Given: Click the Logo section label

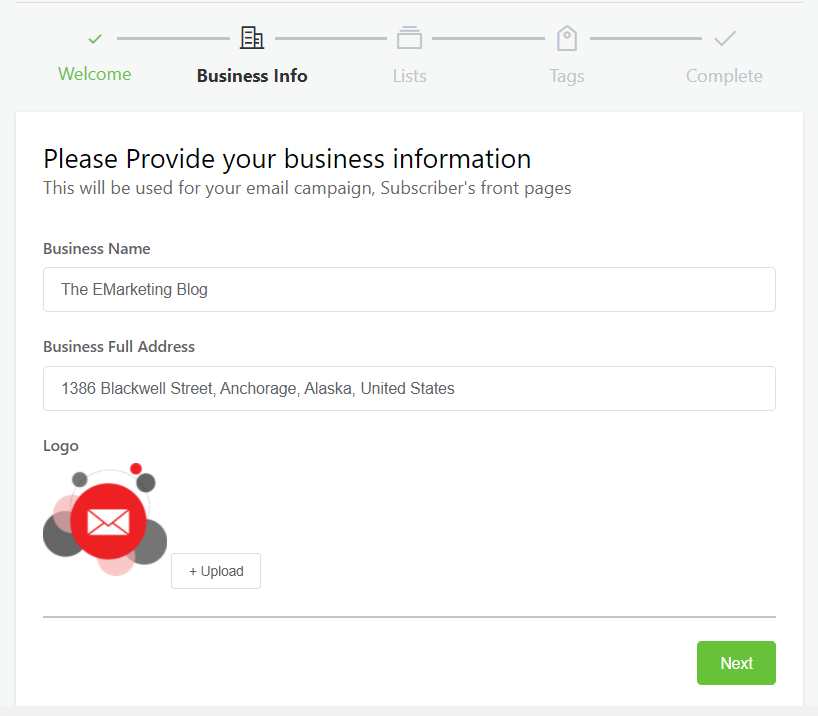Looking at the screenshot, I should click(61, 446).
